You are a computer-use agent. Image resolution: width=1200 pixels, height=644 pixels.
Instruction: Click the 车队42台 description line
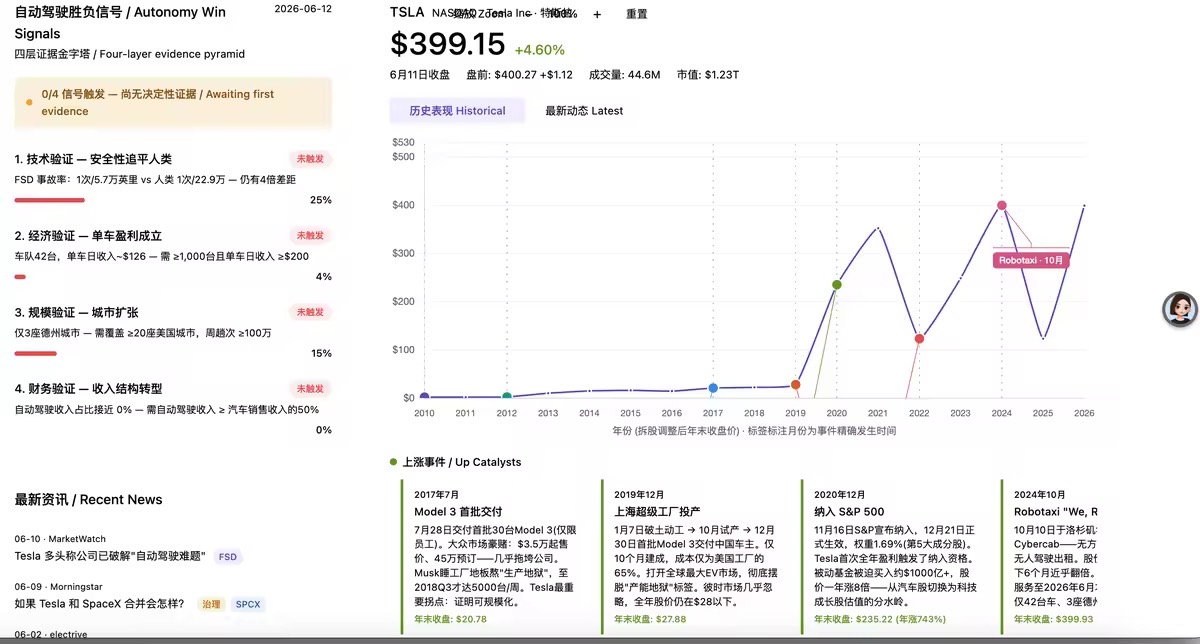tap(162, 256)
